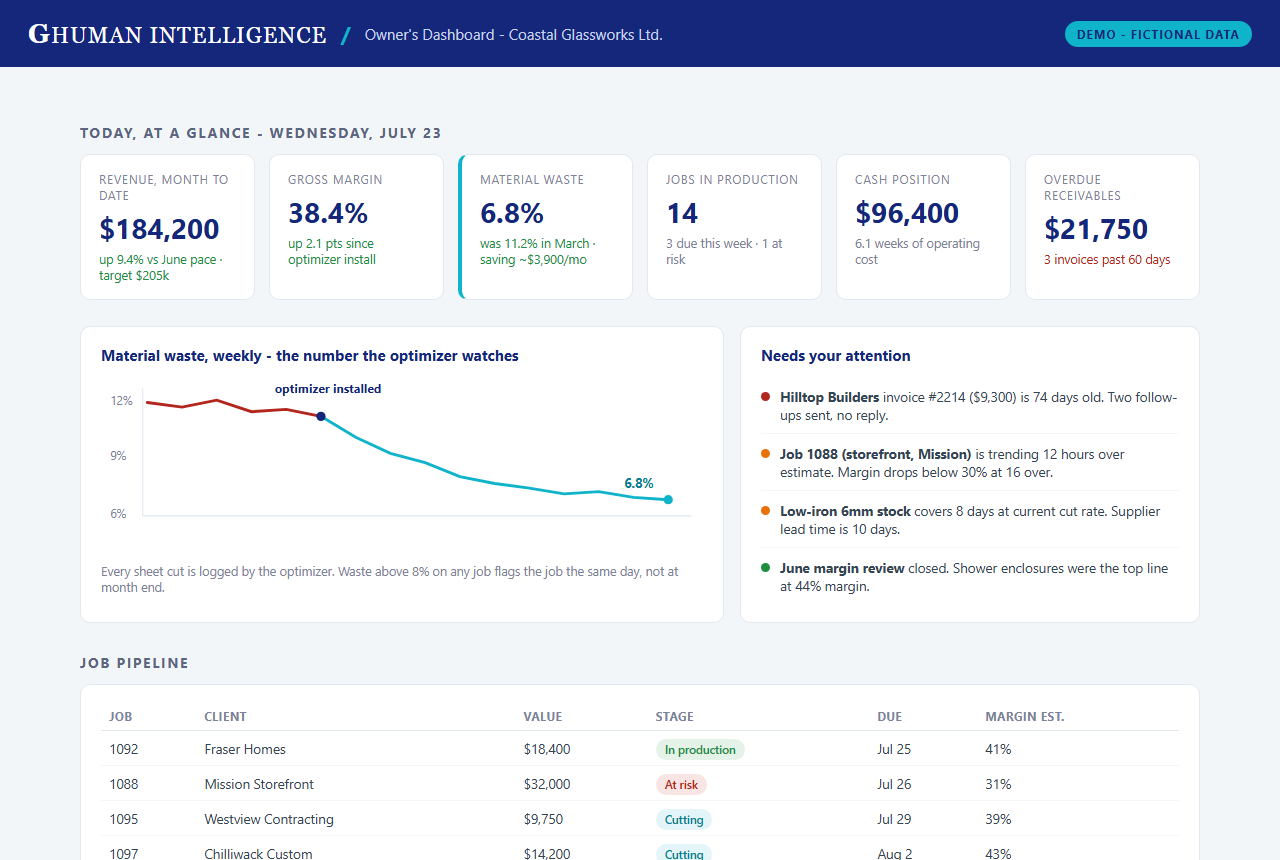Click the red dot beside Hilltop Builders
Screen dimensions: 1280x860
click(766, 397)
